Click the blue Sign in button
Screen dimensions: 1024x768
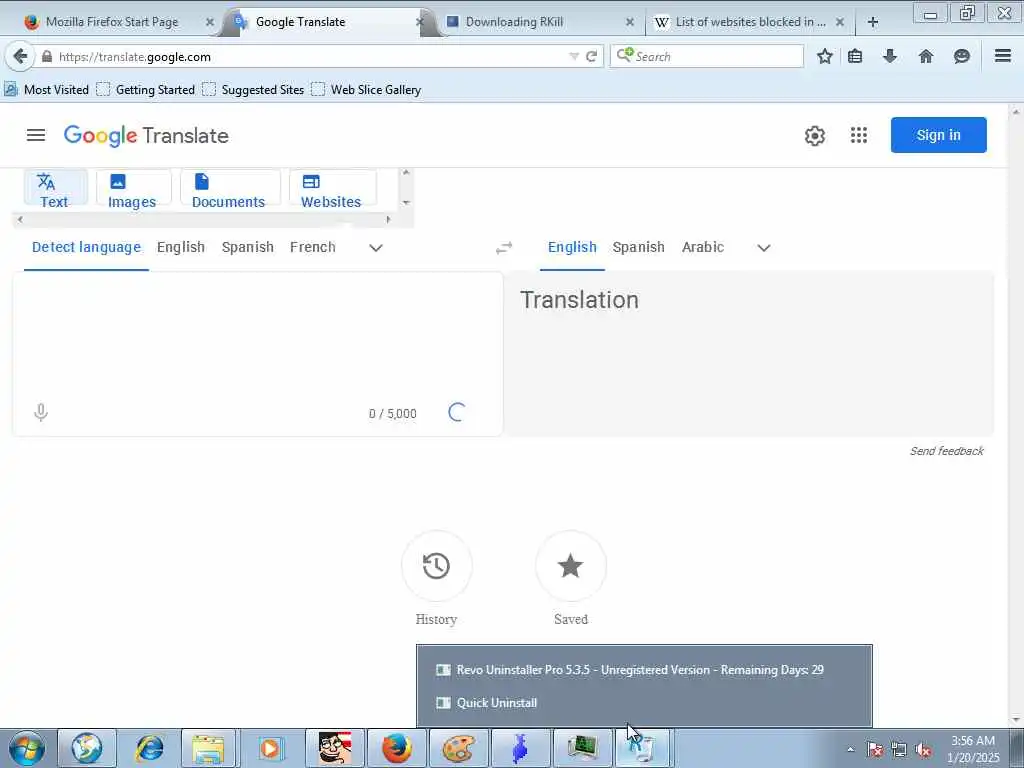click(938, 135)
